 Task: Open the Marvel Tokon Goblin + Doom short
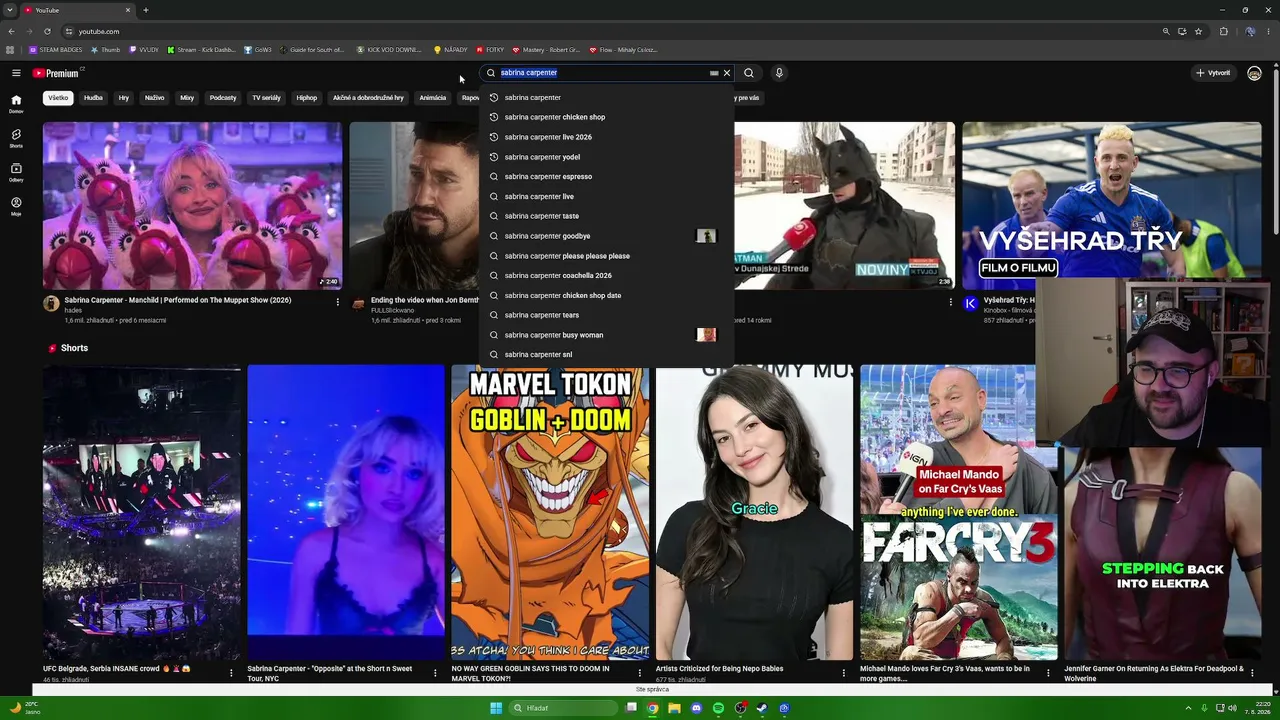pos(550,512)
